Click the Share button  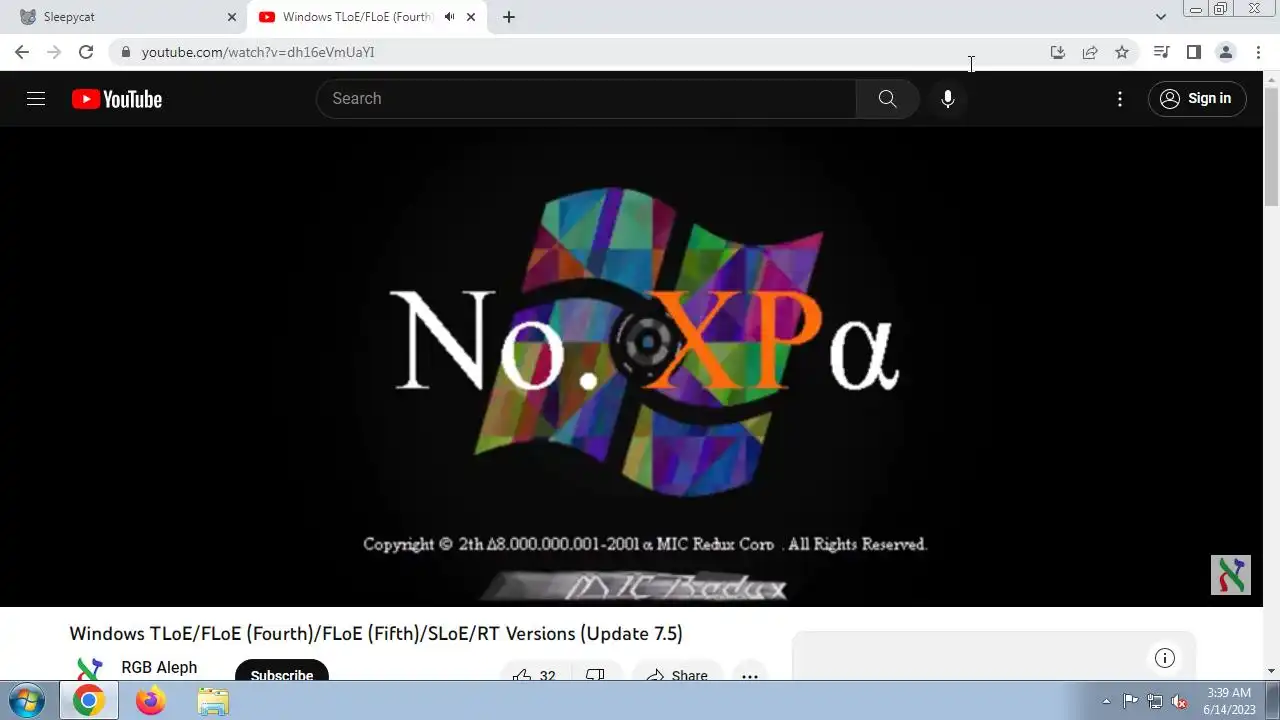point(677,671)
